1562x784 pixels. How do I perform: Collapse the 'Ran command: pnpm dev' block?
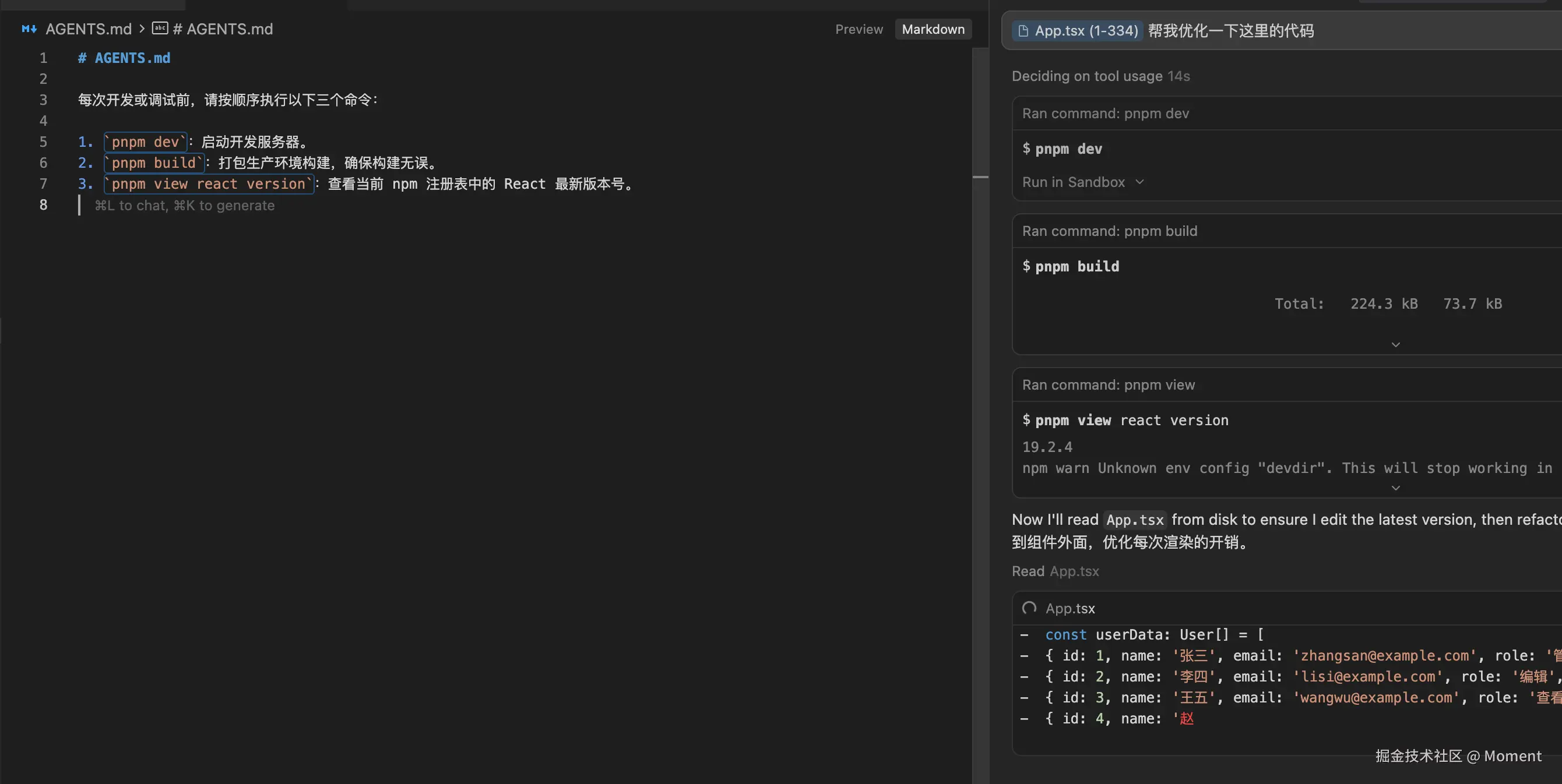1105,114
